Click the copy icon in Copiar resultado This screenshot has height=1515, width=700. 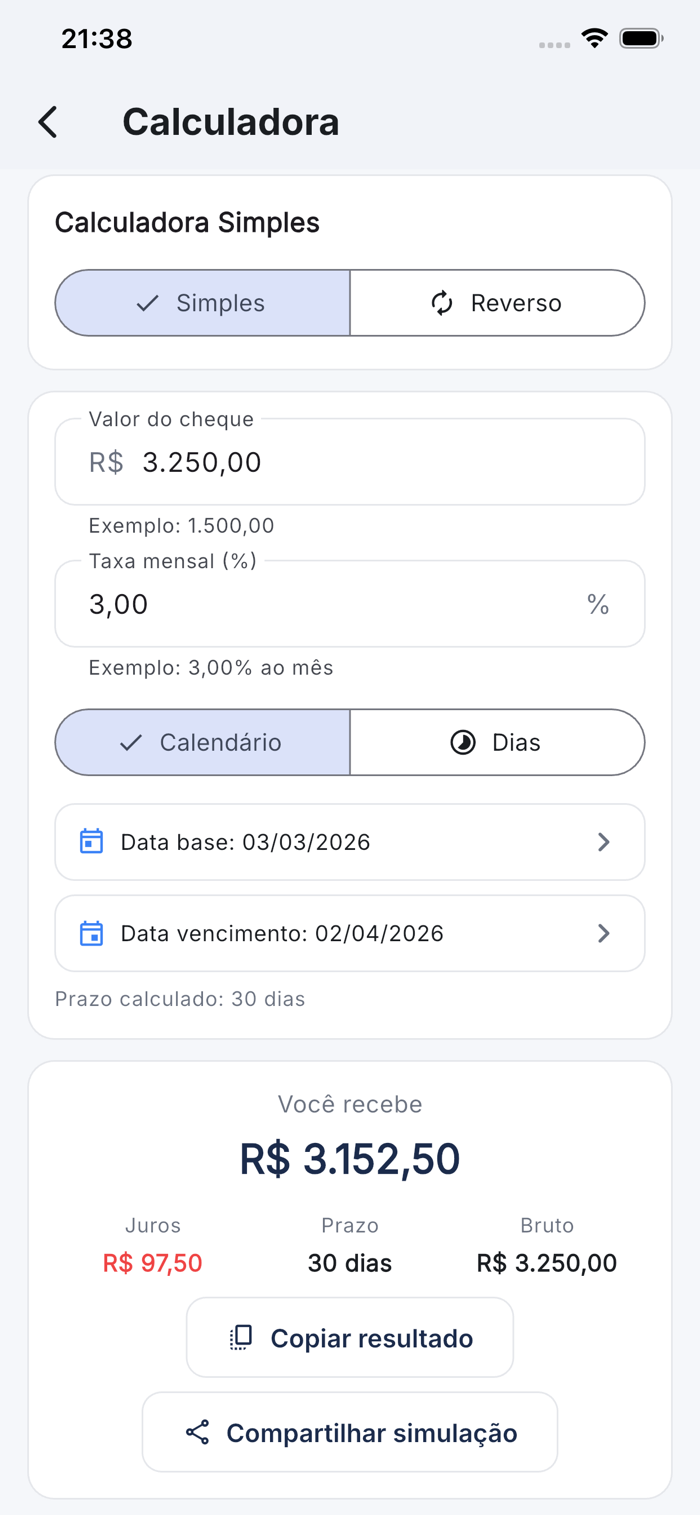(241, 1338)
